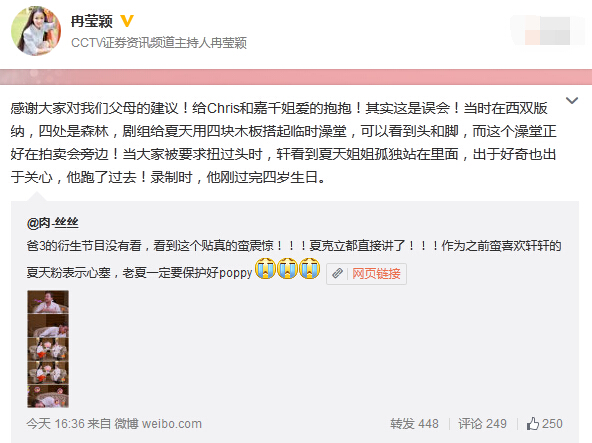
Task: Open the middle image of the attached strip
Action: click(x=48, y=349)
